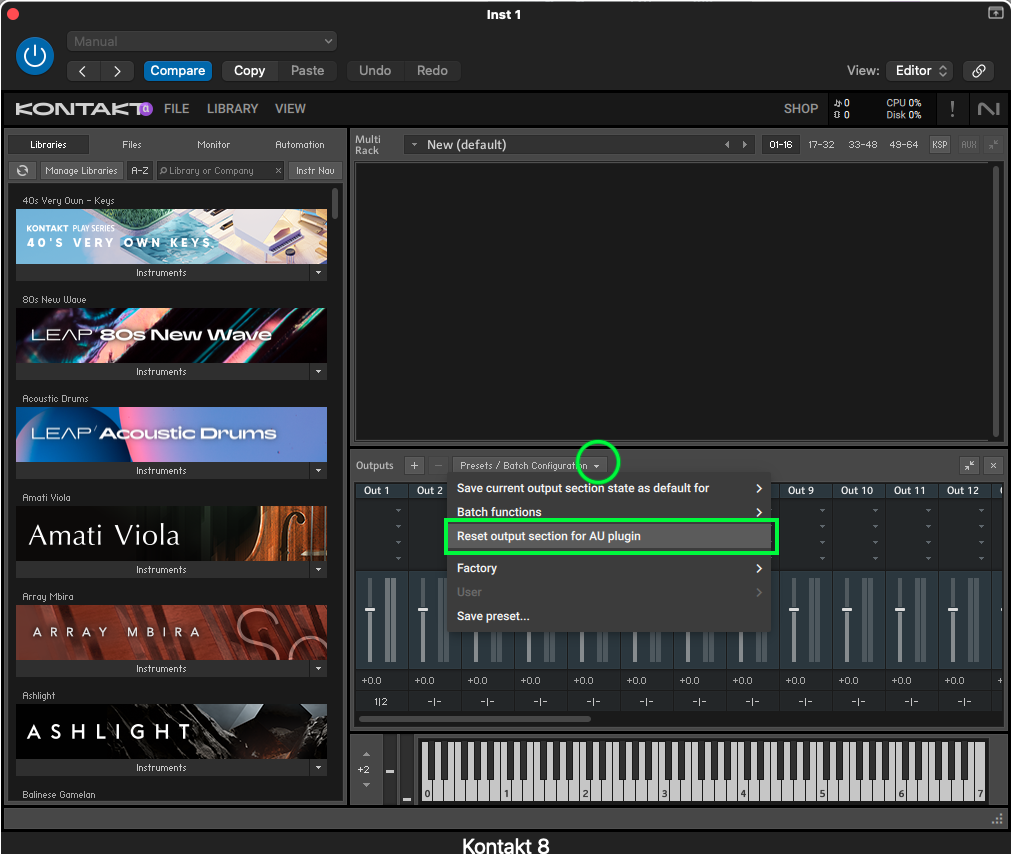
Task: Click the exclamation warning icon
Action: (x=952, y=109)
